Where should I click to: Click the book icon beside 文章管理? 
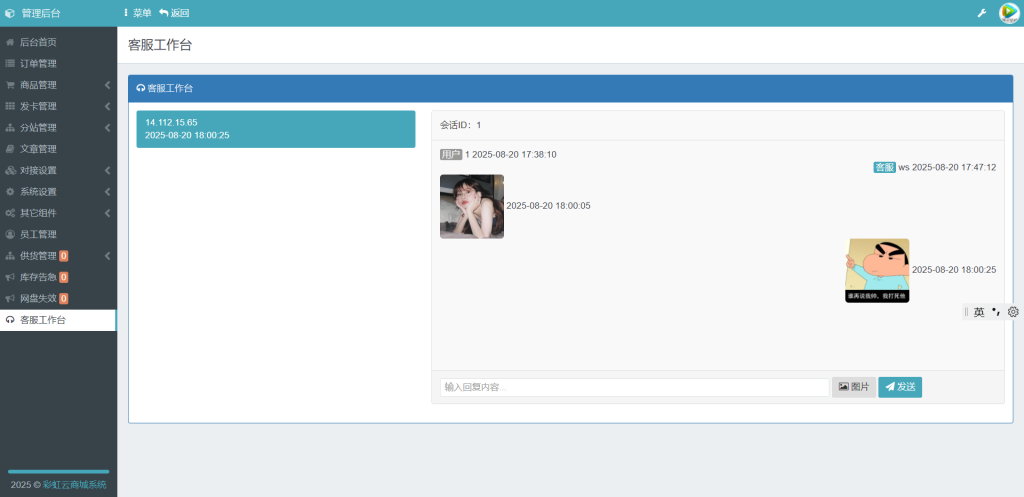coord(10,149)
